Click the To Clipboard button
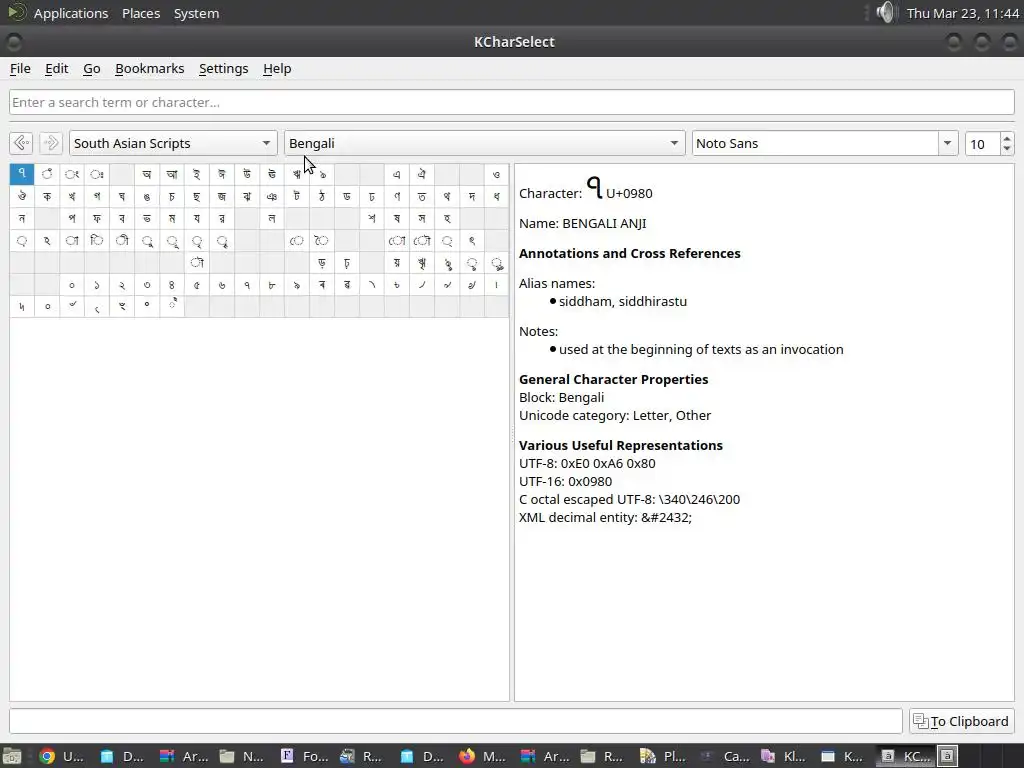 (961, 721)
